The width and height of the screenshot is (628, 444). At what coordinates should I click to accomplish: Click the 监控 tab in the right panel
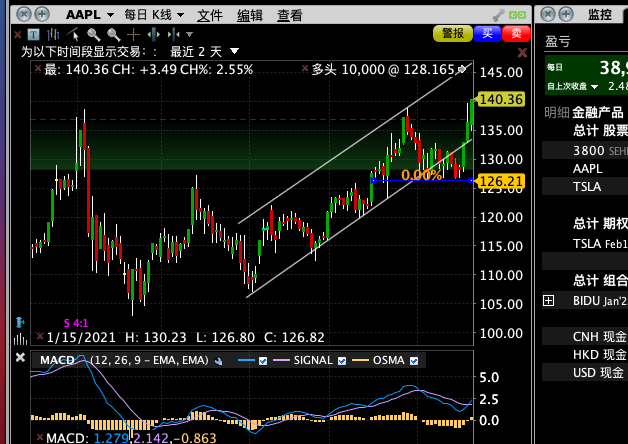pyautogui.click(x=600, y=15)
